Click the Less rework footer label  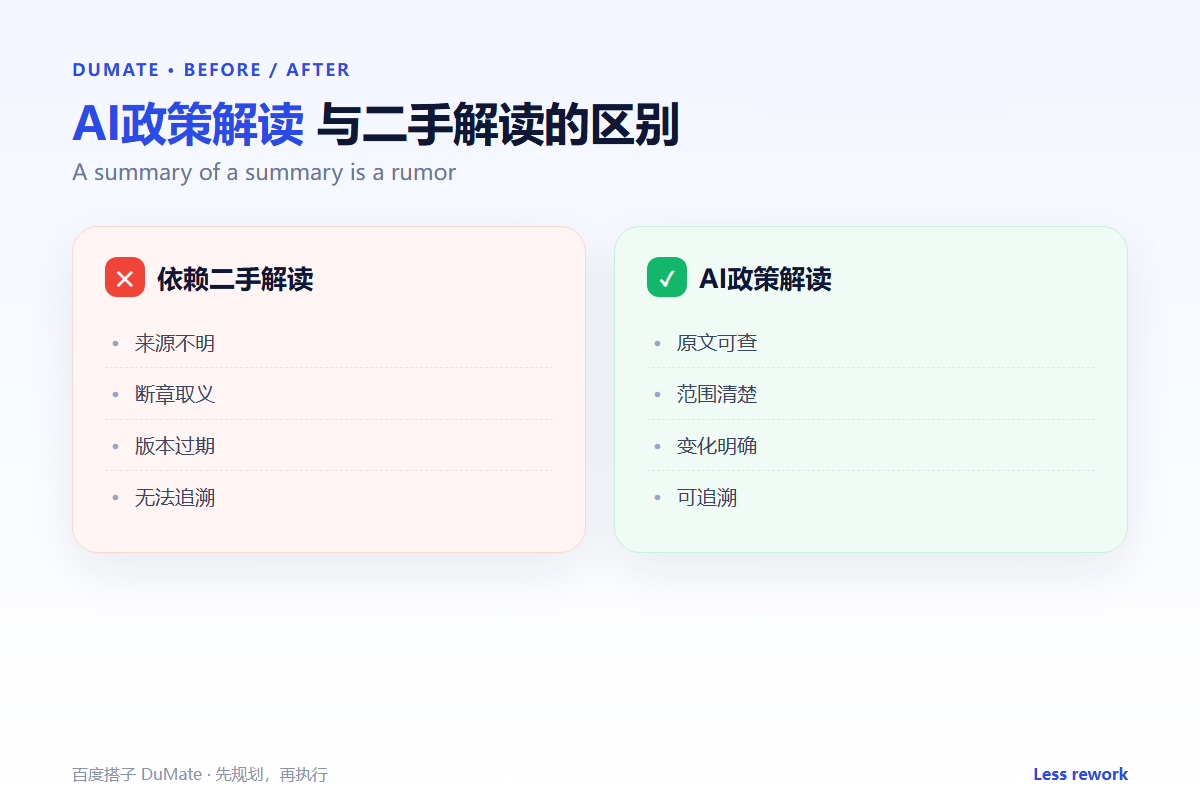click(x=1080, y=774)
